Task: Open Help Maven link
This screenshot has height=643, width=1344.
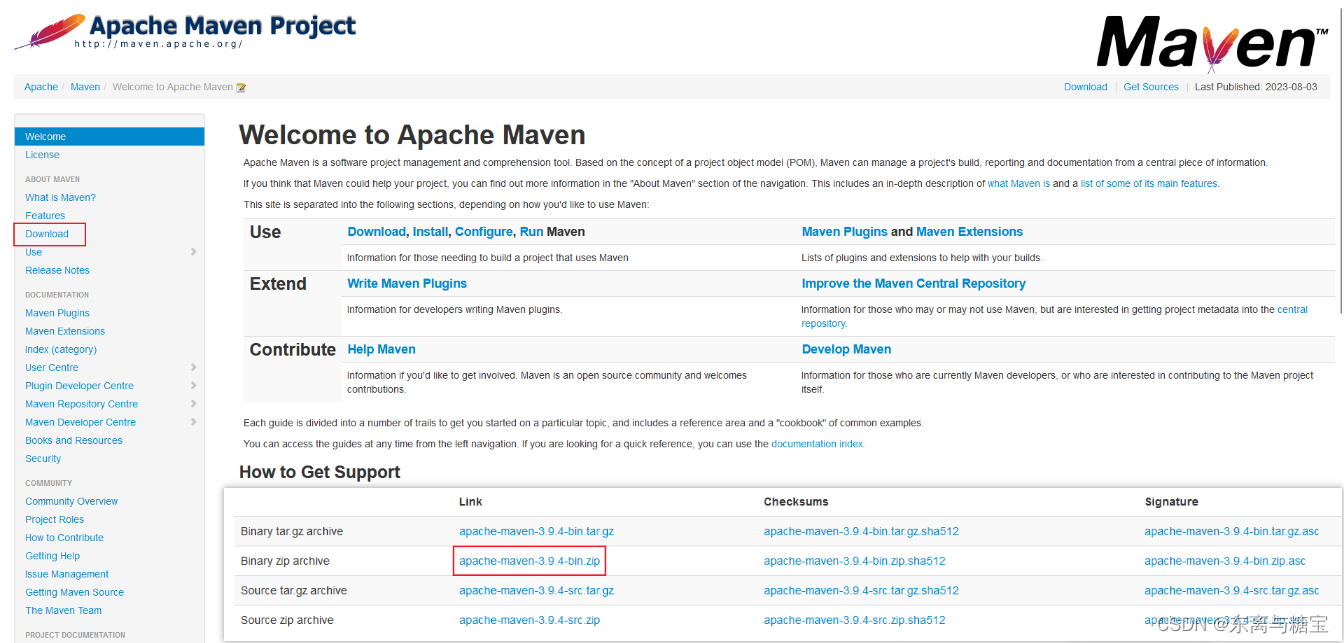Action: click(x=381, y=350)
